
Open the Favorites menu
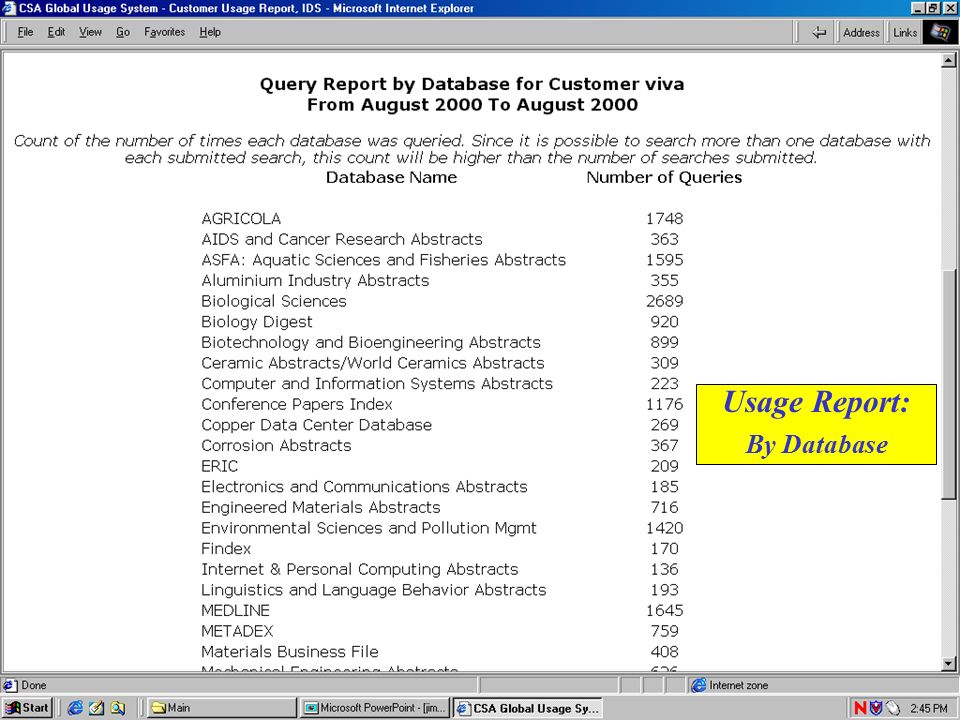(164, 32)
